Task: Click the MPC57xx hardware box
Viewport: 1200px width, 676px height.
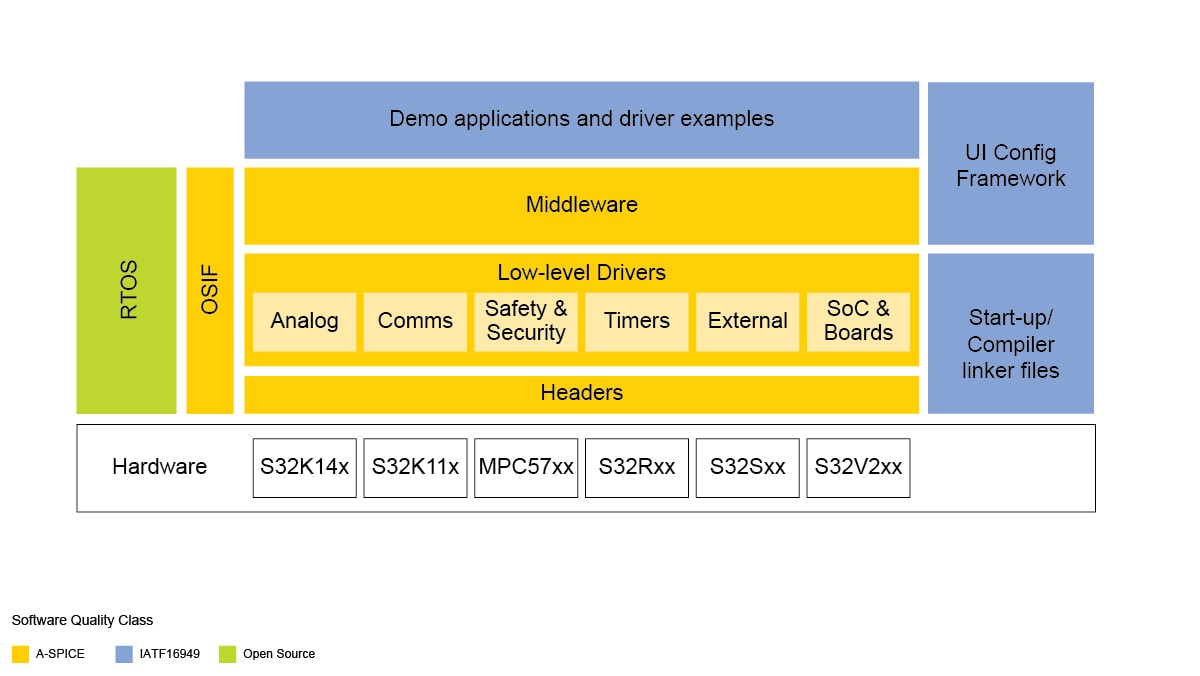Action: click(x=526, y=467)
